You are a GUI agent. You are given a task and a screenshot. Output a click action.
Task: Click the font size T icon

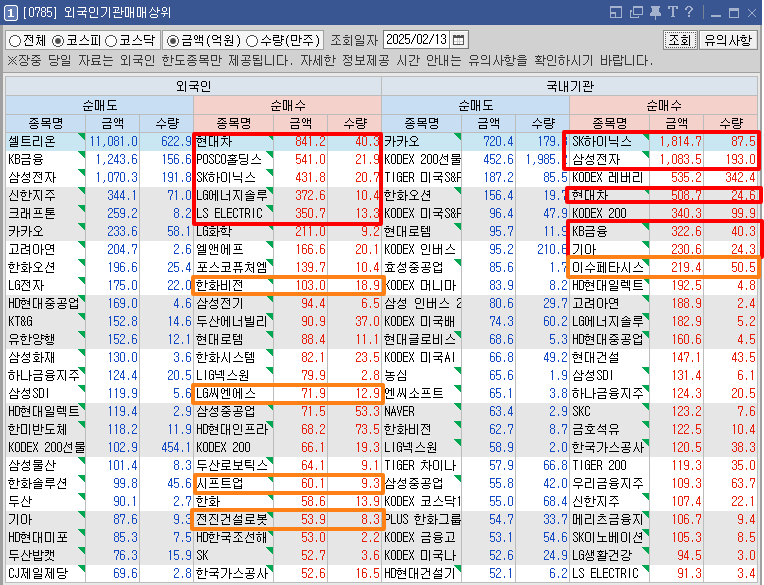tap(672, 12)
